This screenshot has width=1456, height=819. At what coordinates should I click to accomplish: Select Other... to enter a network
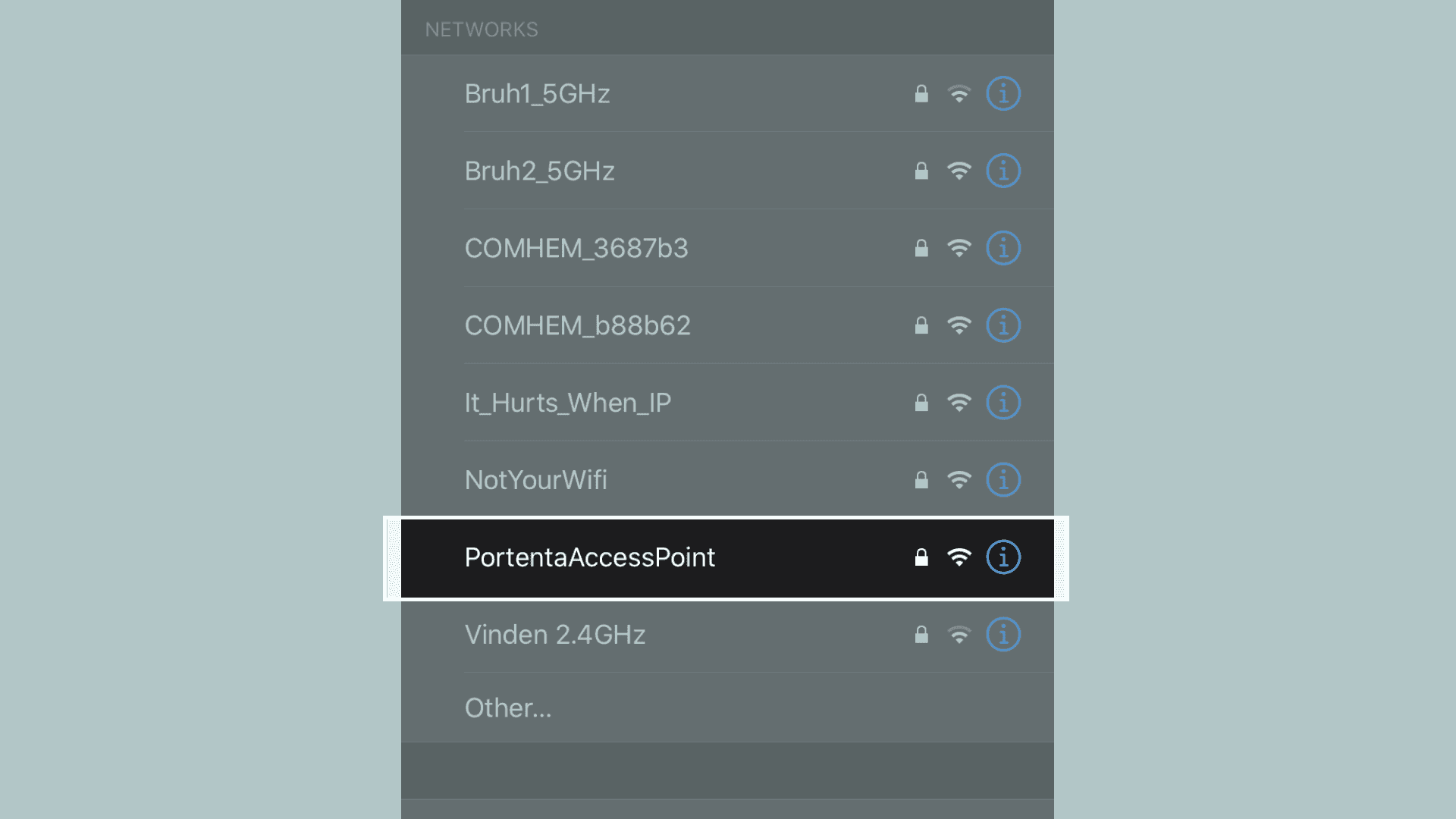[x=508, y=708]
